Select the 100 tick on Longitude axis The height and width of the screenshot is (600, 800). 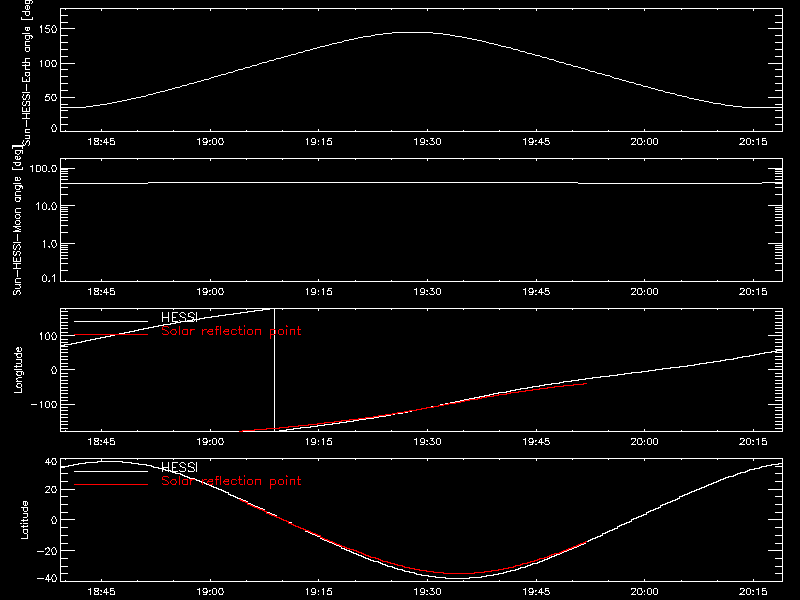coord(48,336)
